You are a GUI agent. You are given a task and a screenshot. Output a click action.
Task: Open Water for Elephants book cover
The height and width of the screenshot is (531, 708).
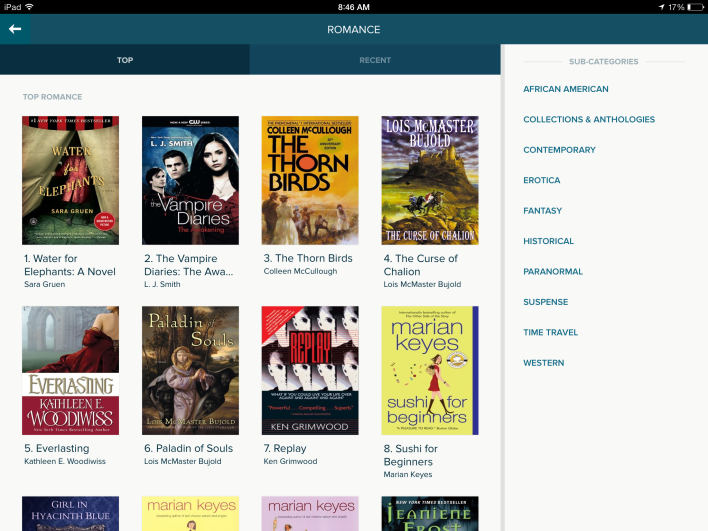pyautogui.click(x=70, y=180)
